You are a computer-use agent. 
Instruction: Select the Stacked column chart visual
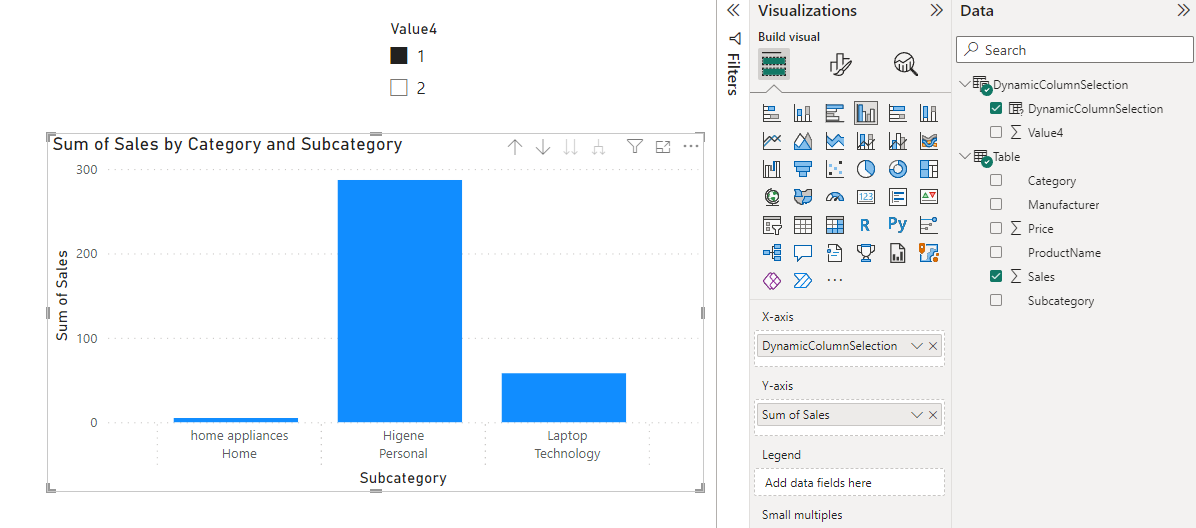(x=802, y=114)
